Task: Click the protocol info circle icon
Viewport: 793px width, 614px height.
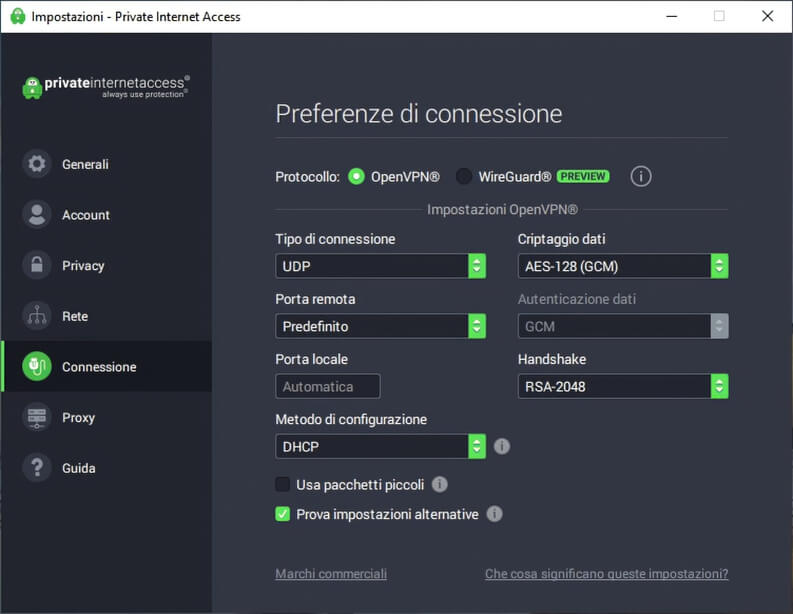Action: point(641,177)
